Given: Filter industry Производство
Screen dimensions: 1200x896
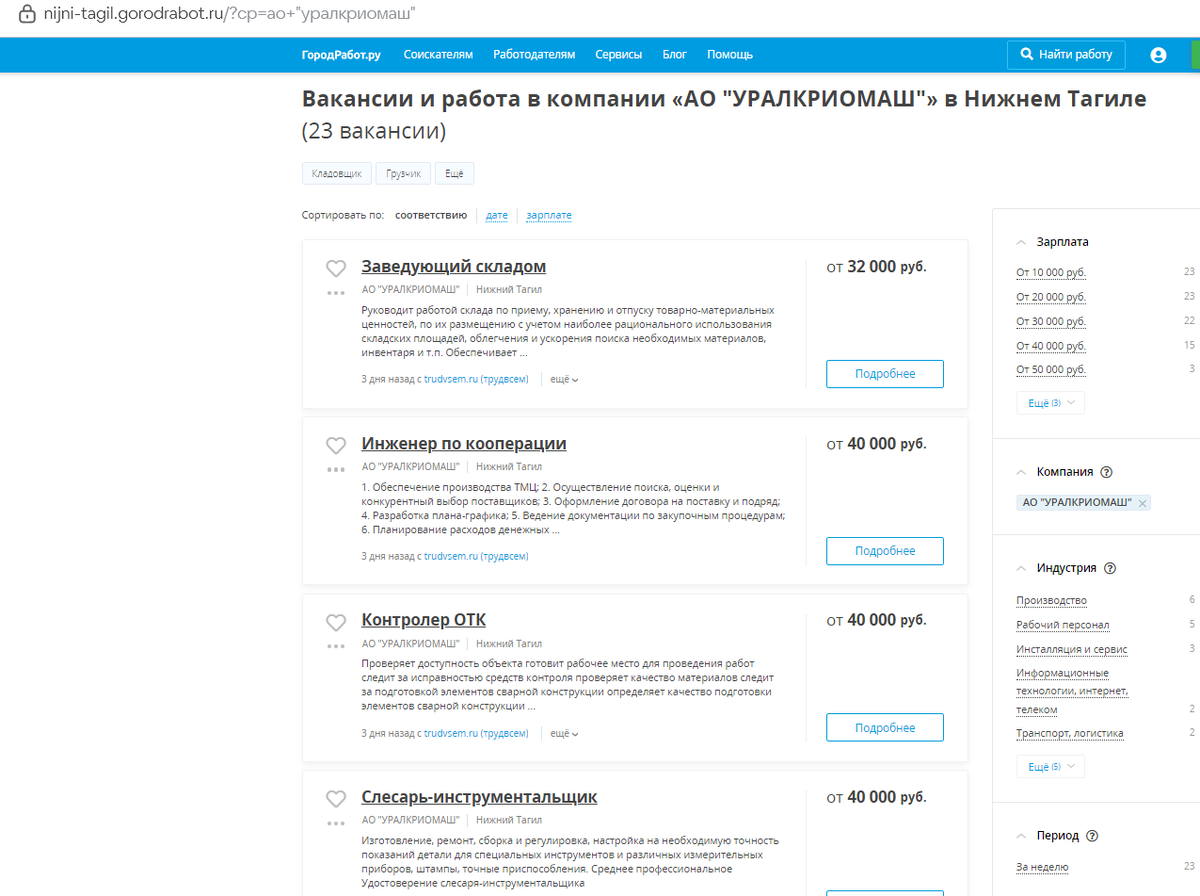Looking at the screenshot, I should (x=1051, y=600).
